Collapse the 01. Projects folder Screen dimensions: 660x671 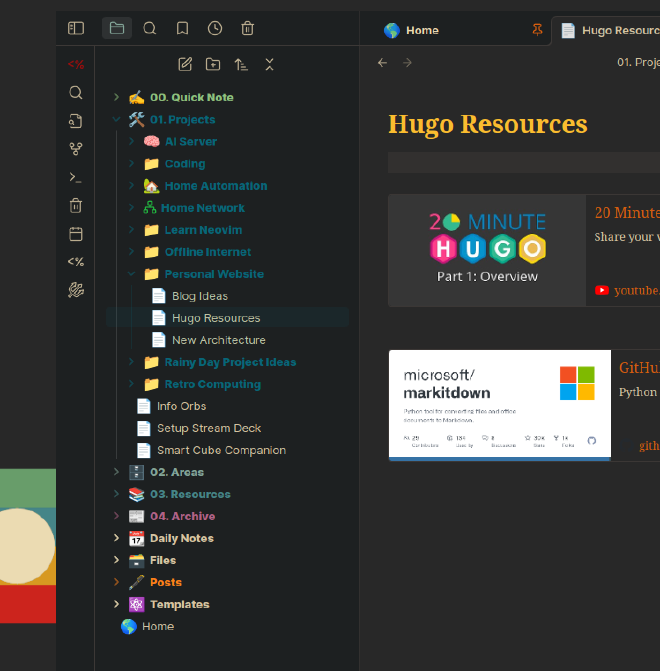pos(116,119)
